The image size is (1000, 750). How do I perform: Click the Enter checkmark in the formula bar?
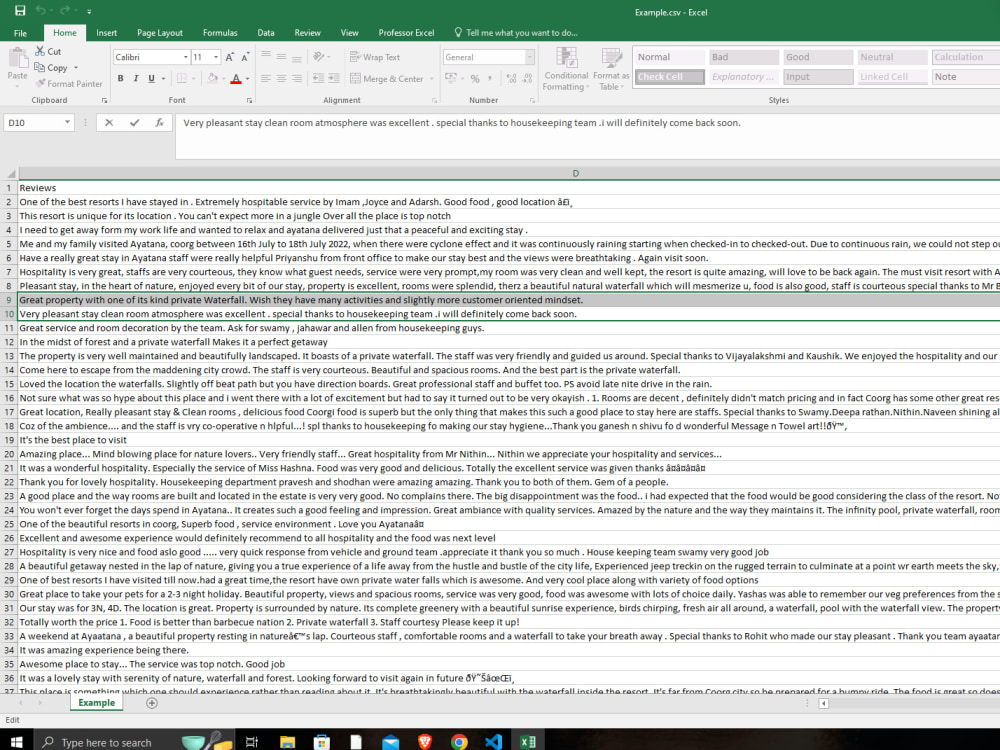click(x=134, y=122)
